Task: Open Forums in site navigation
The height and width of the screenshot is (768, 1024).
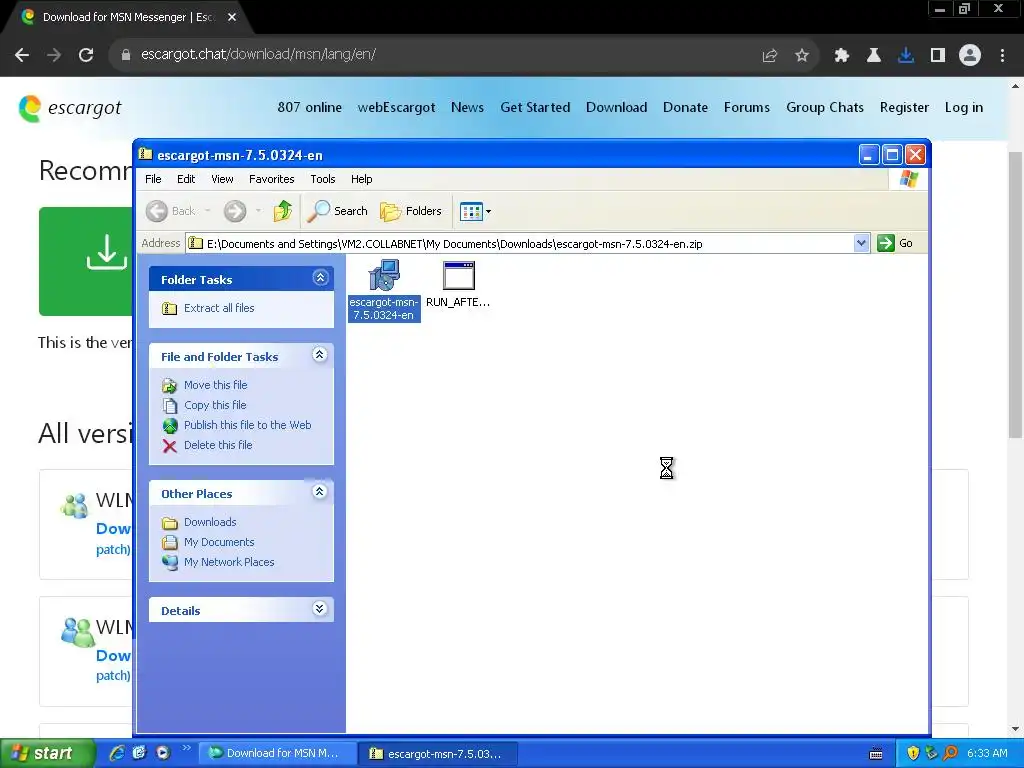Action: (x=746, y=107)
